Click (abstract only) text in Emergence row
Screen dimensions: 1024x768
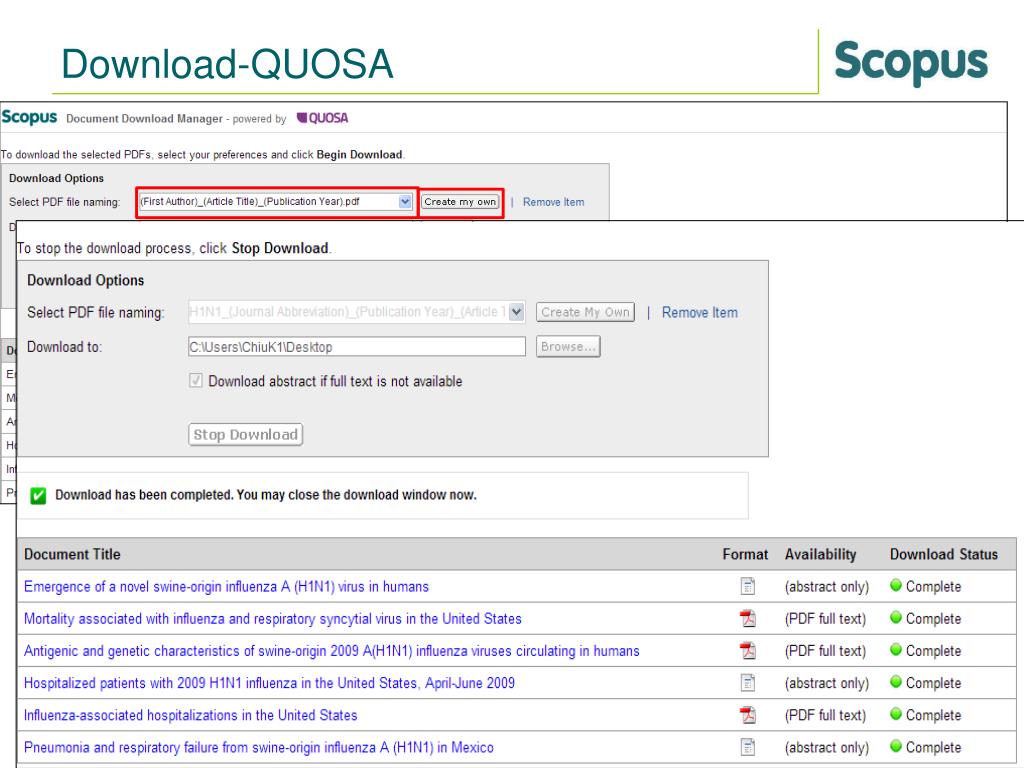click(827, 586)
